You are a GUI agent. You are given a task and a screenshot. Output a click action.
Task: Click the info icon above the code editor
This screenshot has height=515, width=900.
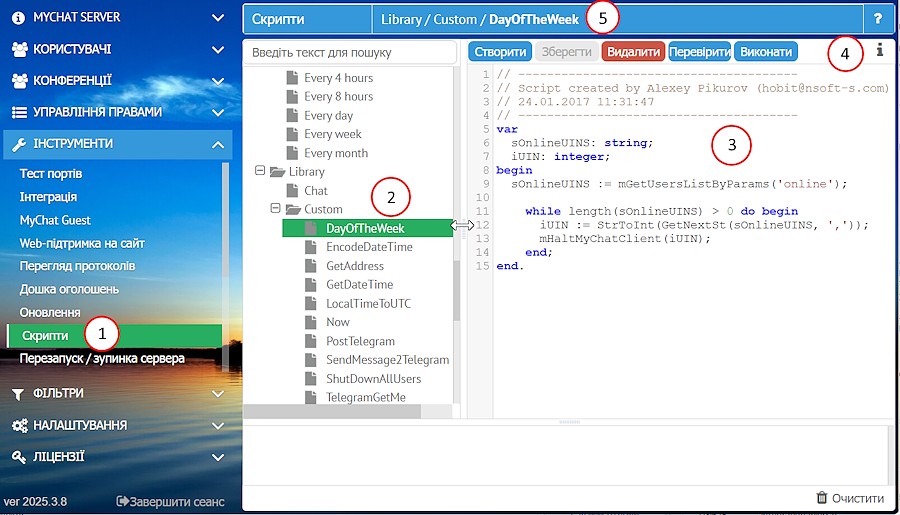click(x=880, y=50)
